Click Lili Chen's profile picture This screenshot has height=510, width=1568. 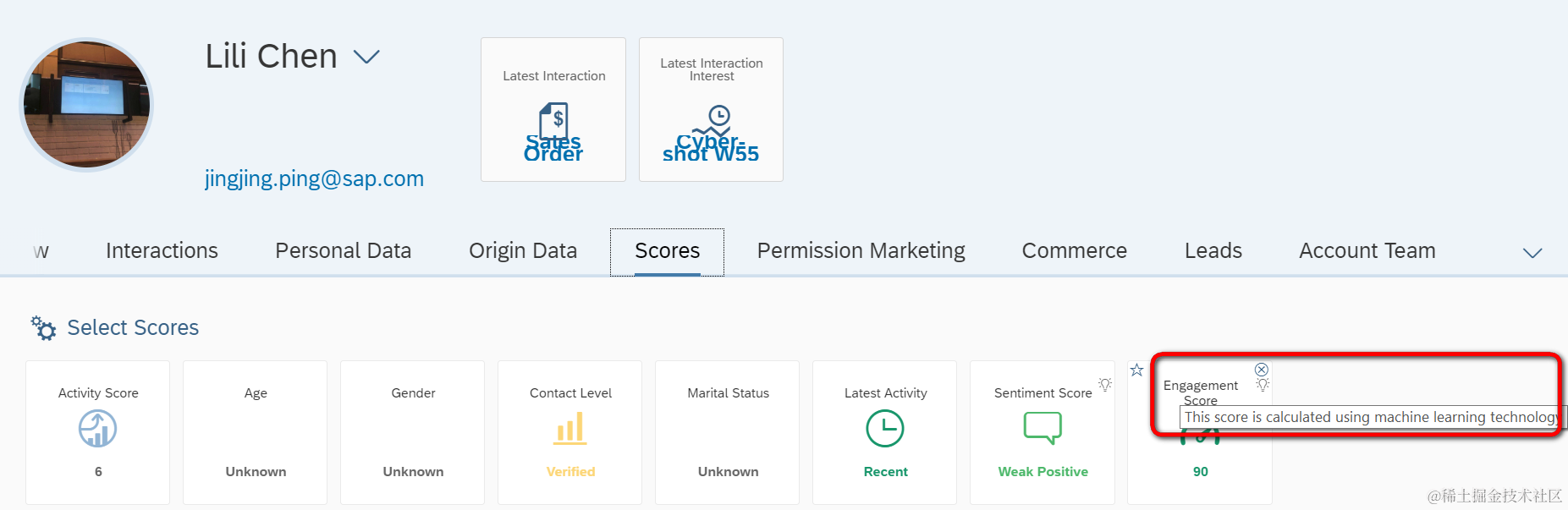tap(86, 105)
